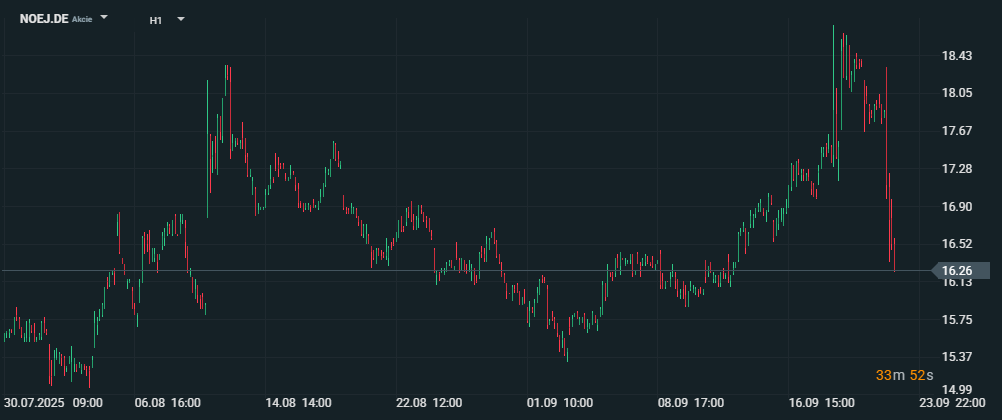
Task: Click the 30.07.2025 09:00 time label
Action: tap(54, 403)
